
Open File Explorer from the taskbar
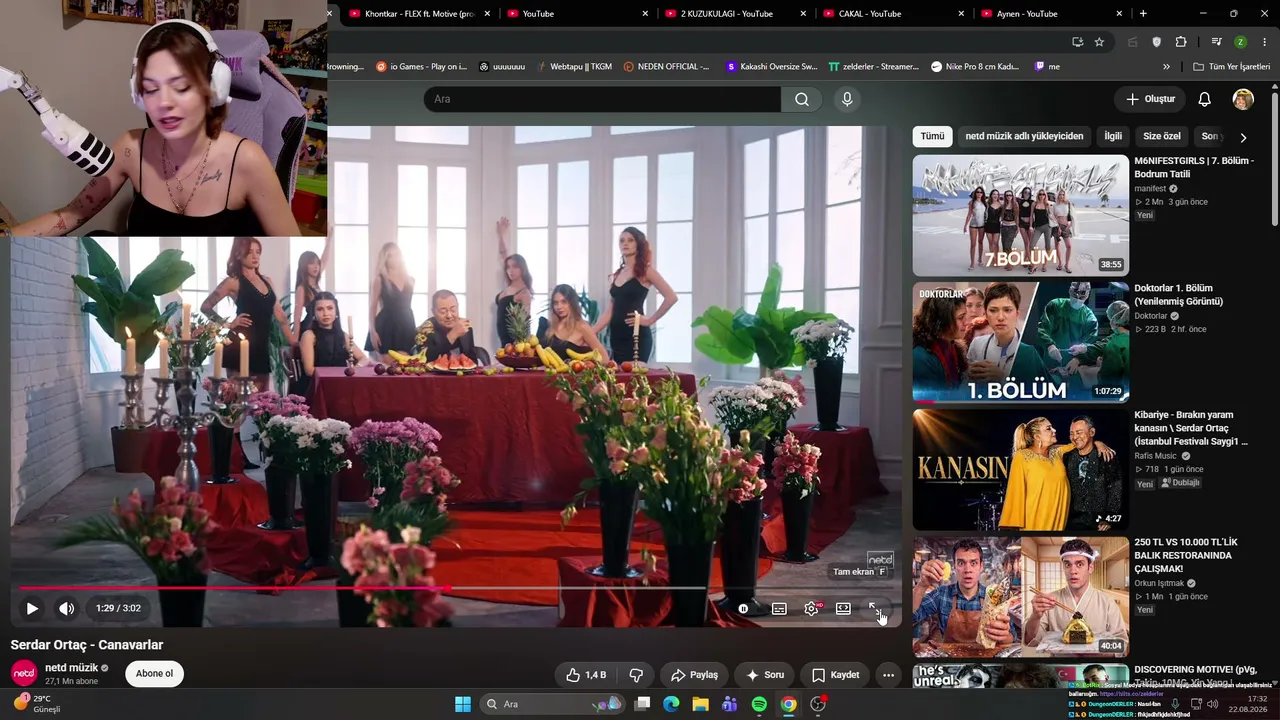pyautogui.click(x=701, y=704)
